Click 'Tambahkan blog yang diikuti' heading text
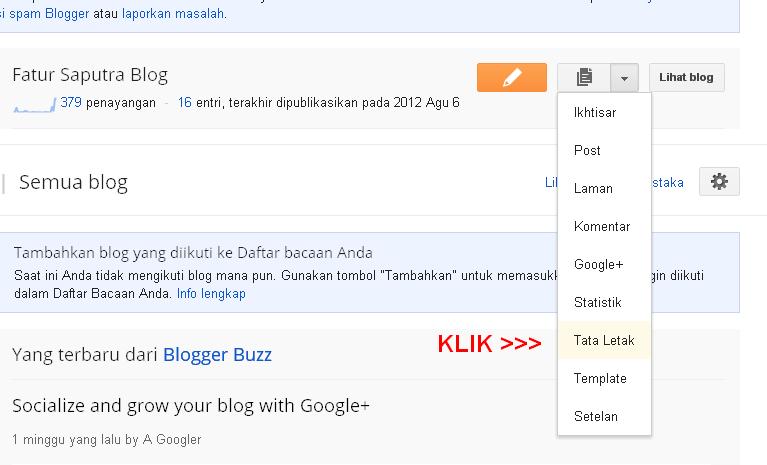767x465 pixels. pyautogui.click(x=193, y=253)
